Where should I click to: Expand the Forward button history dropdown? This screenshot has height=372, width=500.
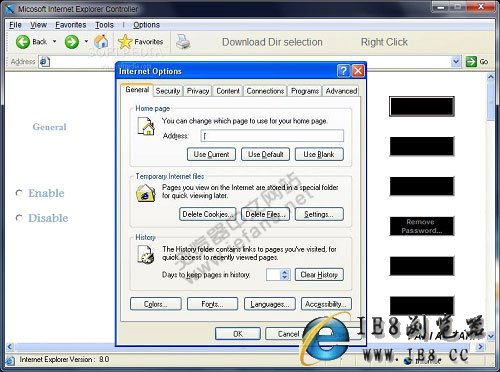(86, 42)
